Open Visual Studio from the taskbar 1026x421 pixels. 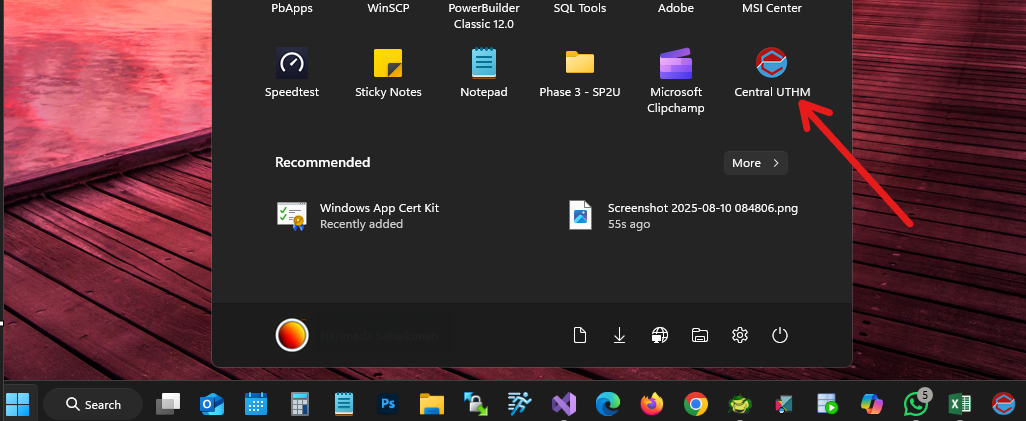click(x=563, y=404)
